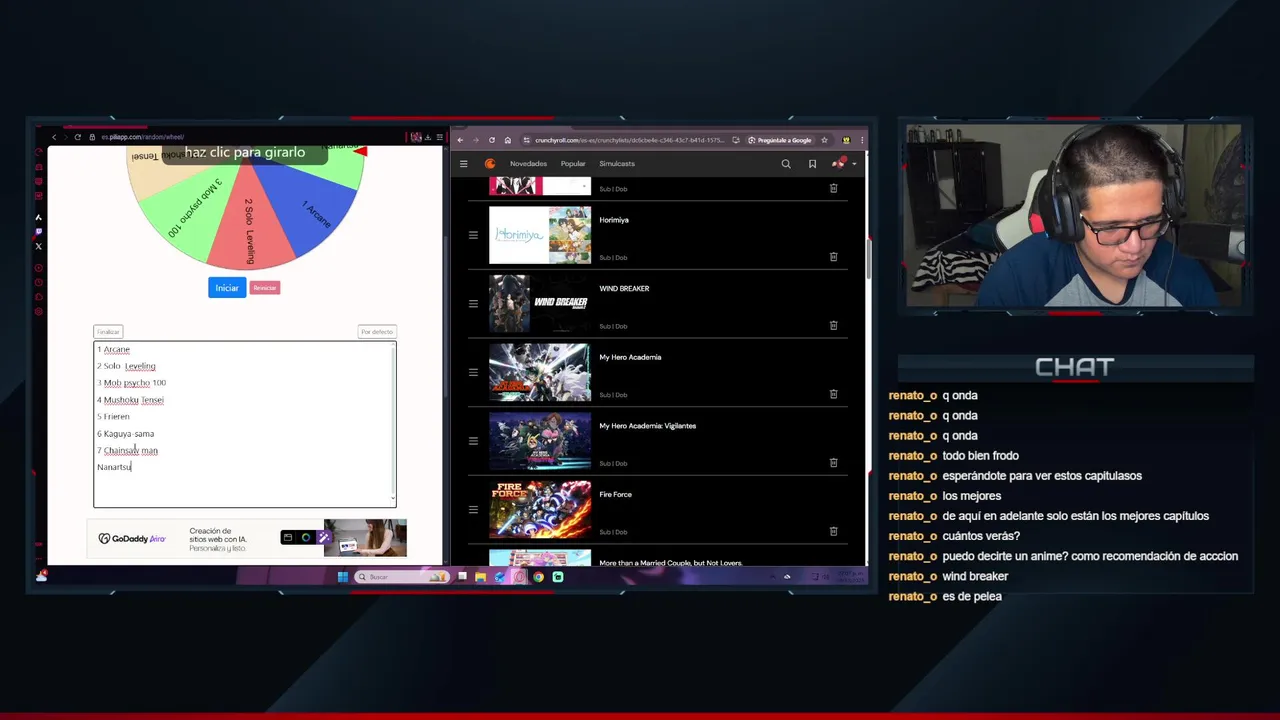Viewport: 1280px width, 720px height.
Task: Click the piliapp address bar
Action: coord(142,137)
